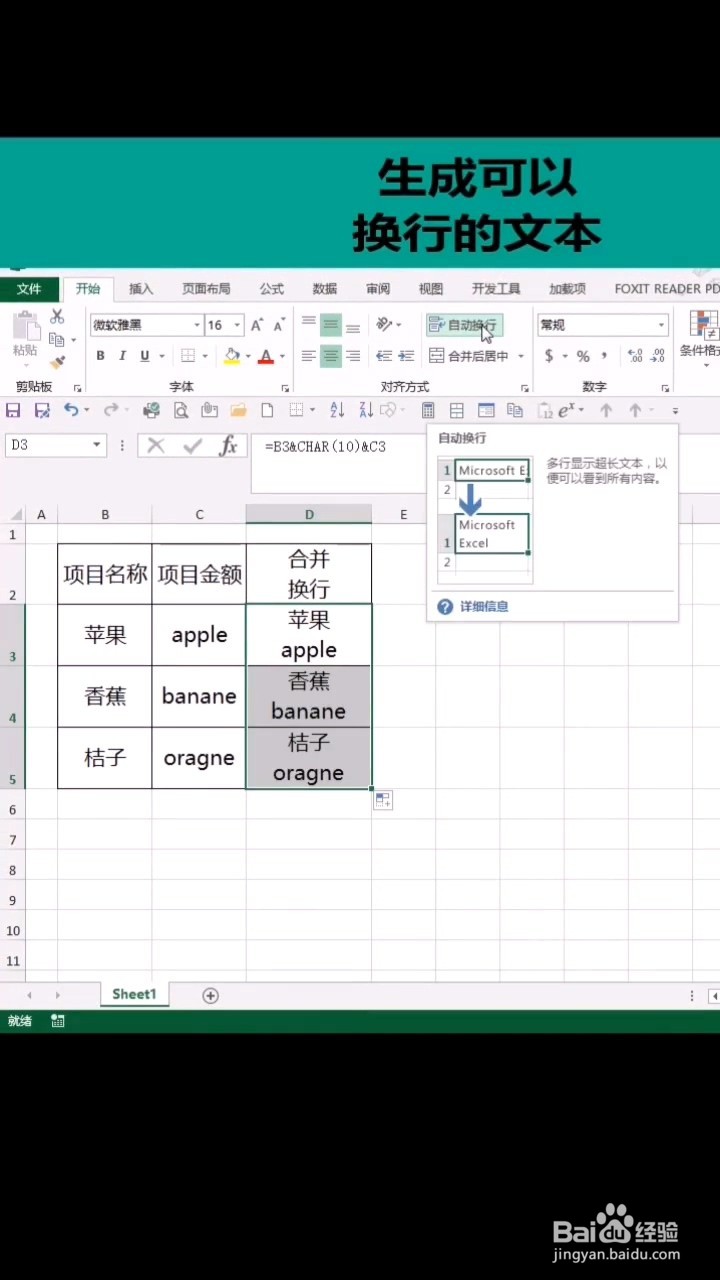The width and height of the screenshot is (720, 1280).
Task: Apply red font color
Action: click(x=266, y=356)
